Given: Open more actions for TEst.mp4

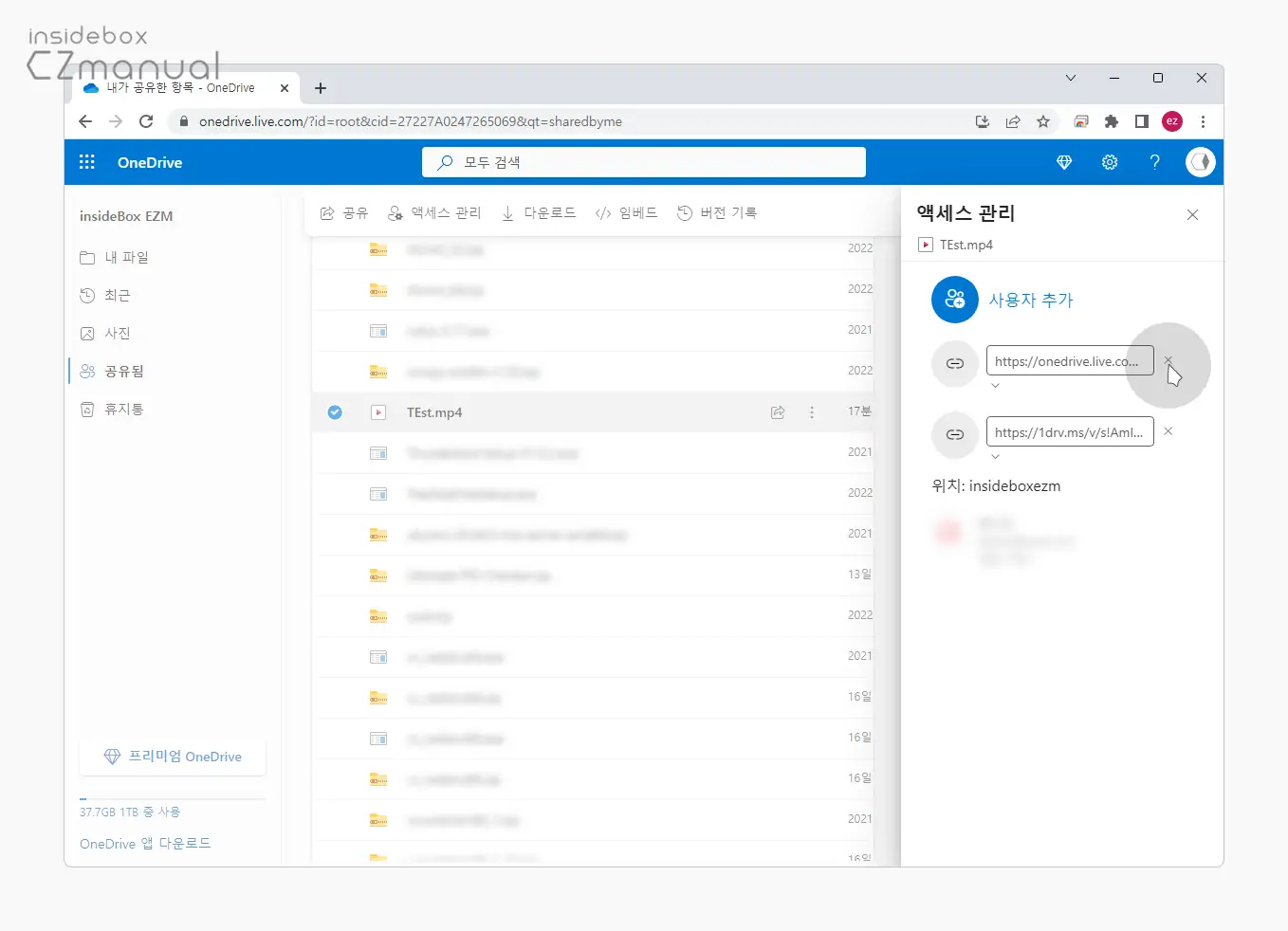Looking at the screenshot, I should (812, 412).
